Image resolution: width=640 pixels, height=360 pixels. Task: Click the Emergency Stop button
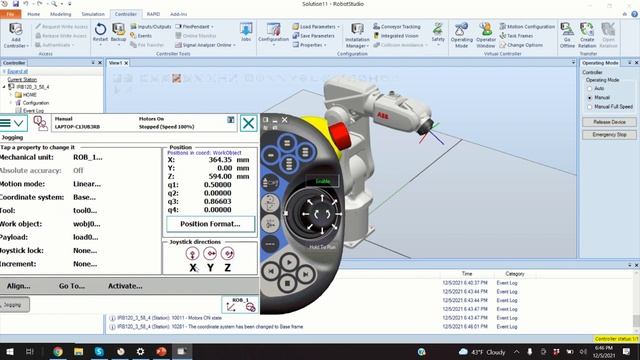tap(609, 135)
